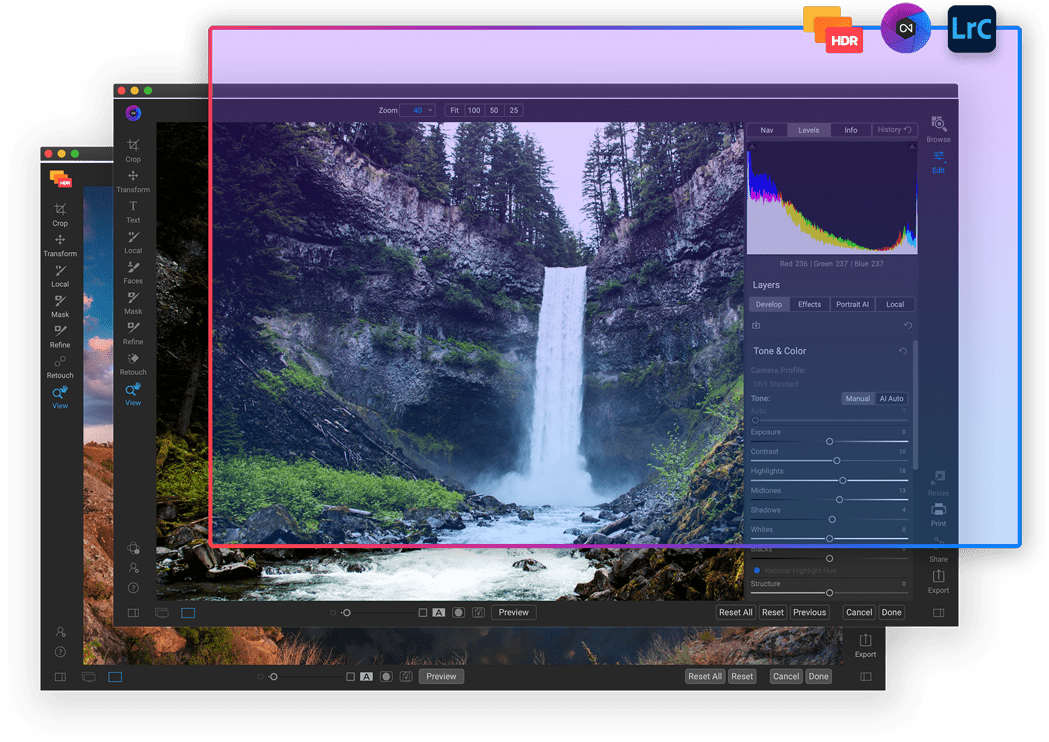Select the View zoom tool in front window

tap(133, 394)
